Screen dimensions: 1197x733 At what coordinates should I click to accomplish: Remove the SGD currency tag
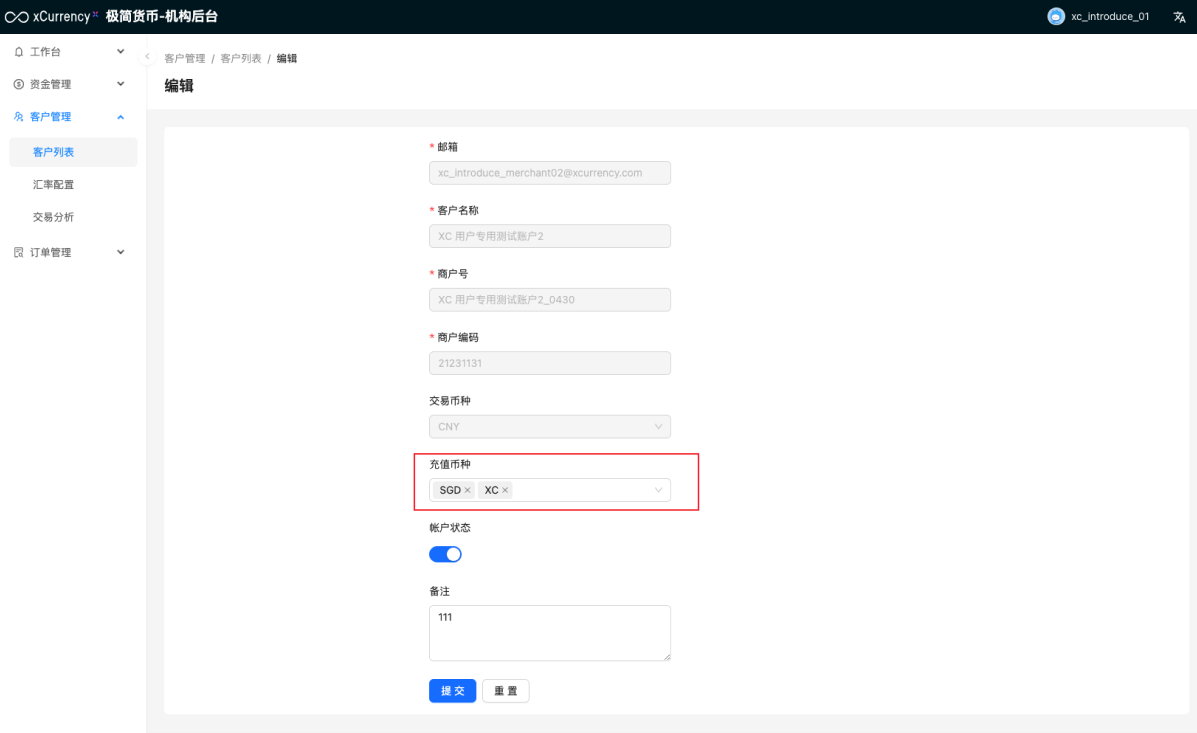pos(468,490)
